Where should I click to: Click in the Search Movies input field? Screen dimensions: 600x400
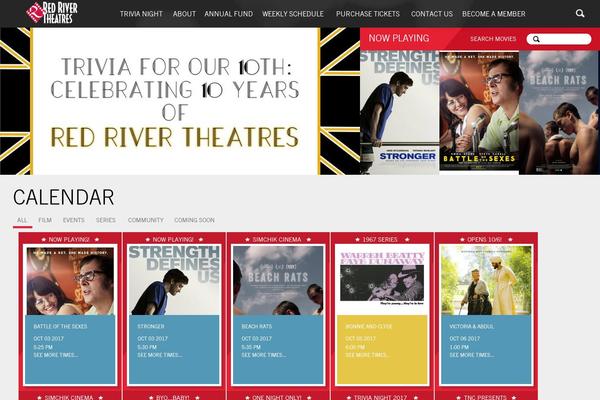559,39
